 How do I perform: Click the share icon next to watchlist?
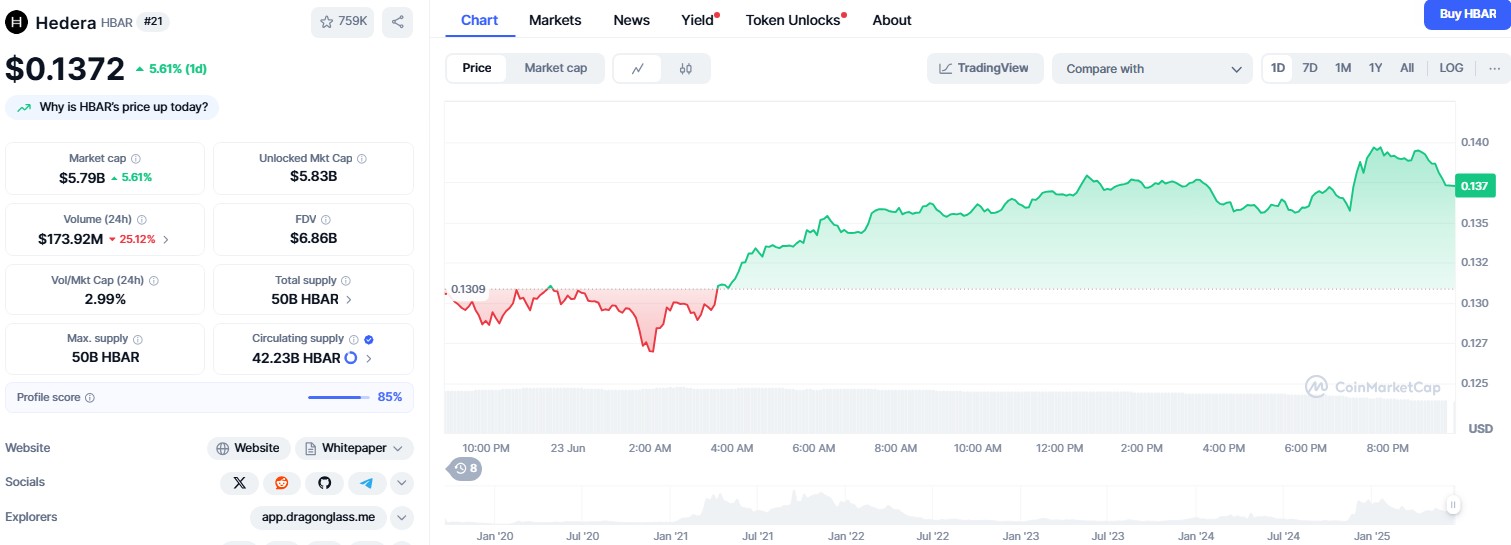coord(397,22)
